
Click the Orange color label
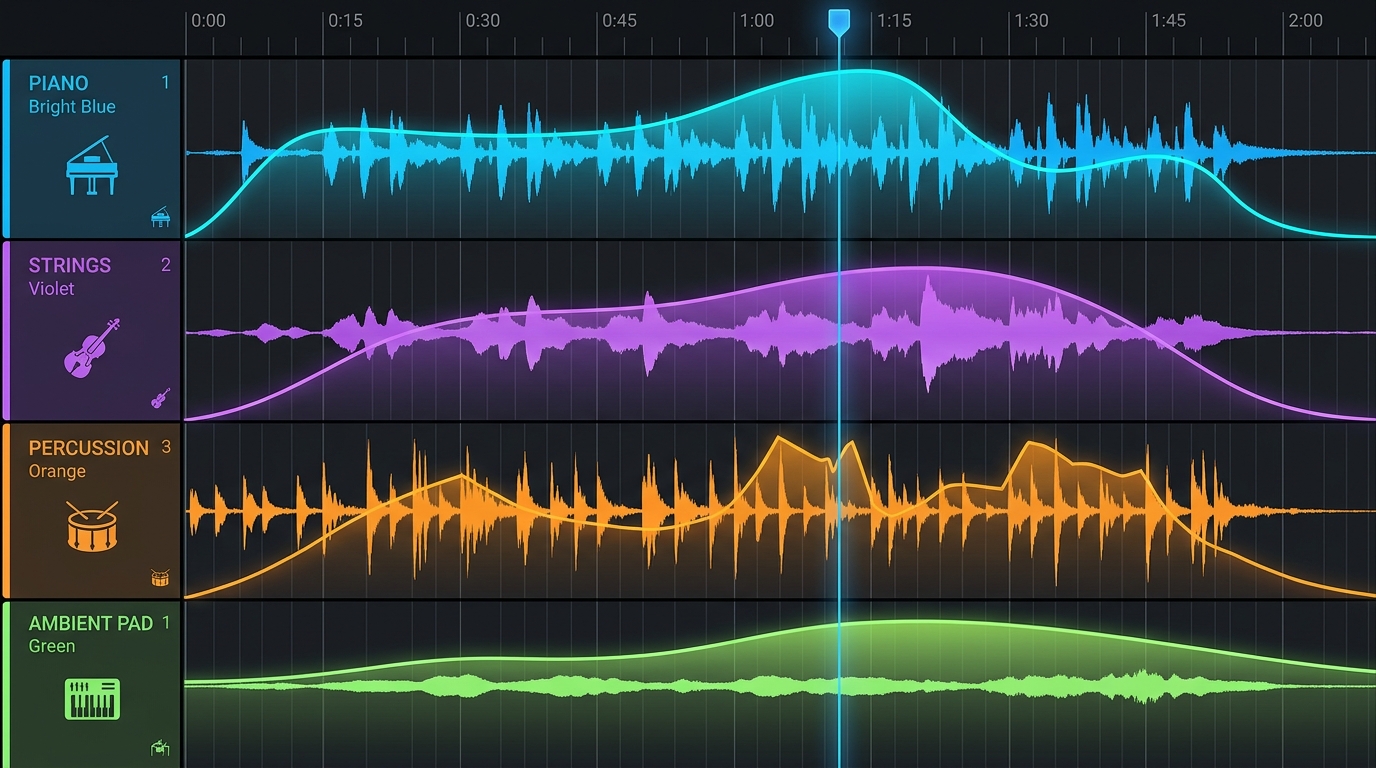tap(57, 472)
